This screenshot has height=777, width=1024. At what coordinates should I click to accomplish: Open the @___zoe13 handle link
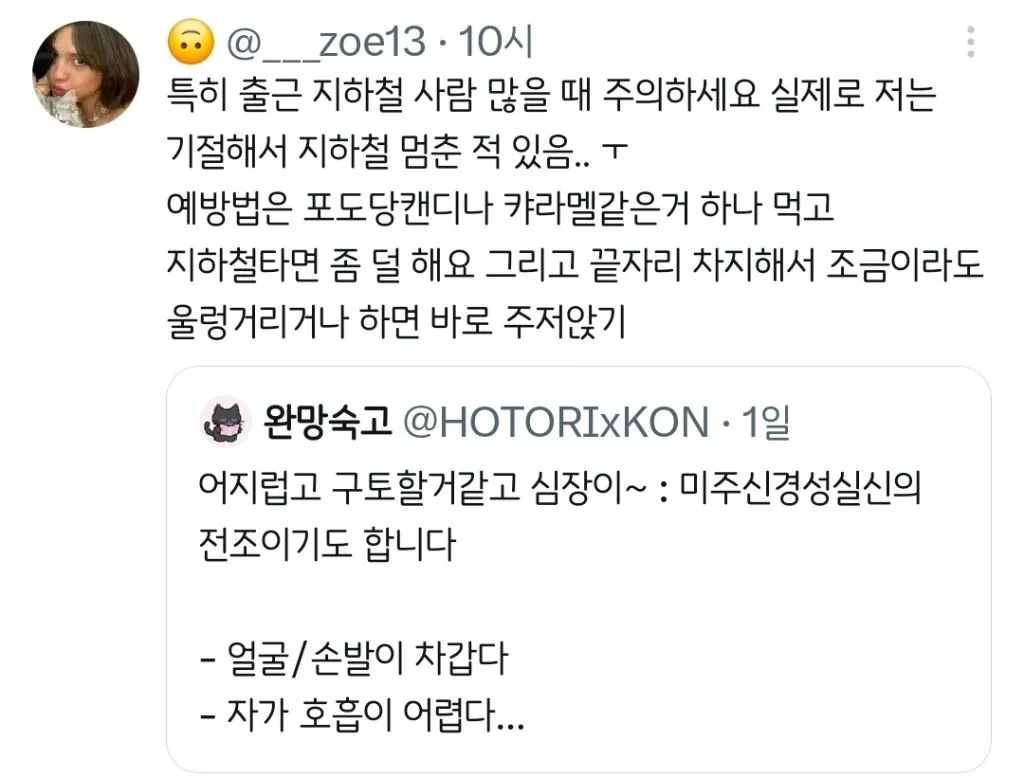point(326,42)
